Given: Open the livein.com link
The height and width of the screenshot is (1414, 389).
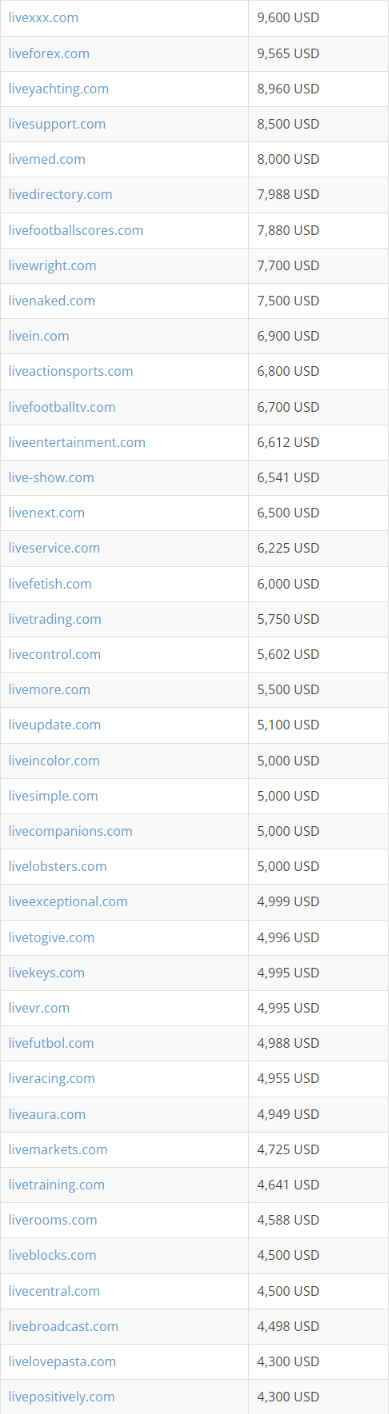Looking at the screenshot, I should tap(39, 336).
